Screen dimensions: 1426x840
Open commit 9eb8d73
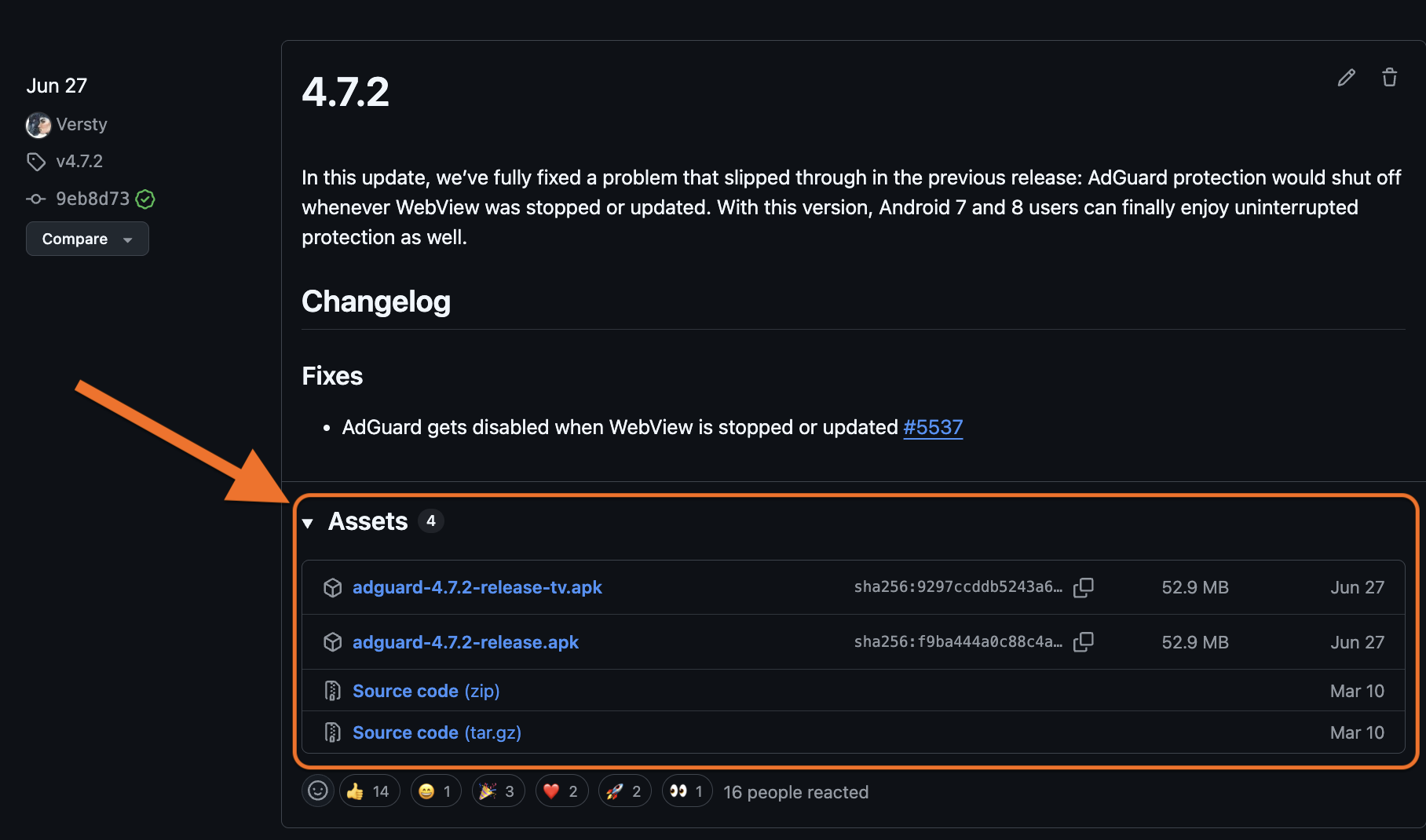tap(92, 199)
